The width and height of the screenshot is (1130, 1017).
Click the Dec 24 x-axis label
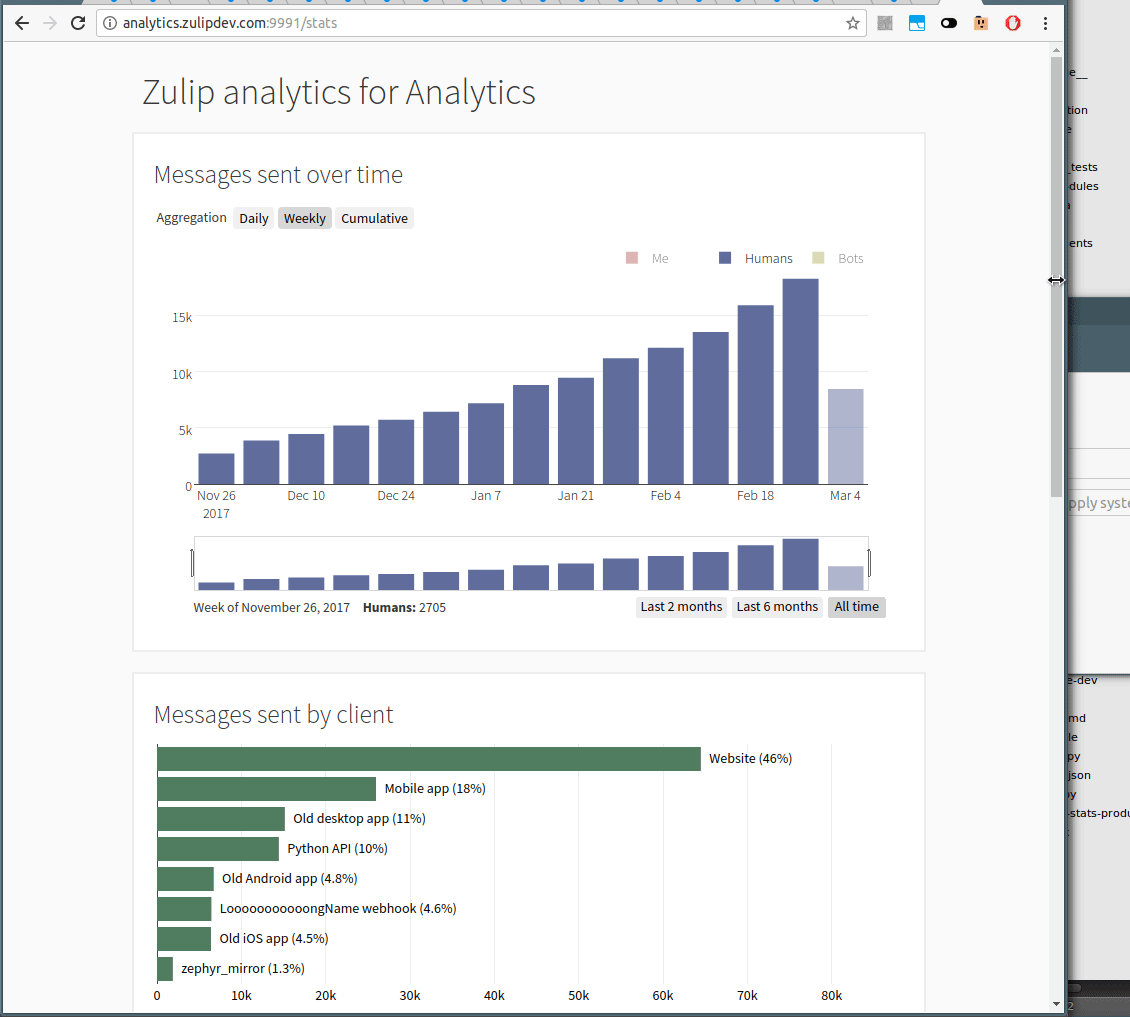396,496
